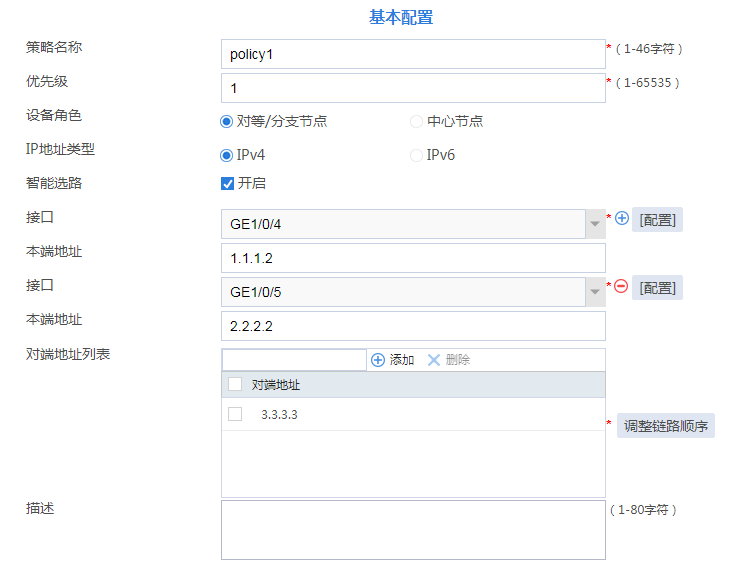The image size is (740, 579).
Task: Select the 中心节点 device role
Action: click(416, 122)
